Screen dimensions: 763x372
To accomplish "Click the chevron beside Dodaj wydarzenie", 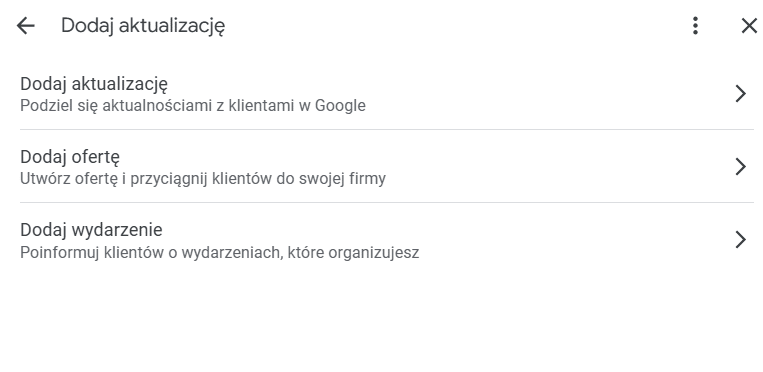I will [x=741, y=240].
